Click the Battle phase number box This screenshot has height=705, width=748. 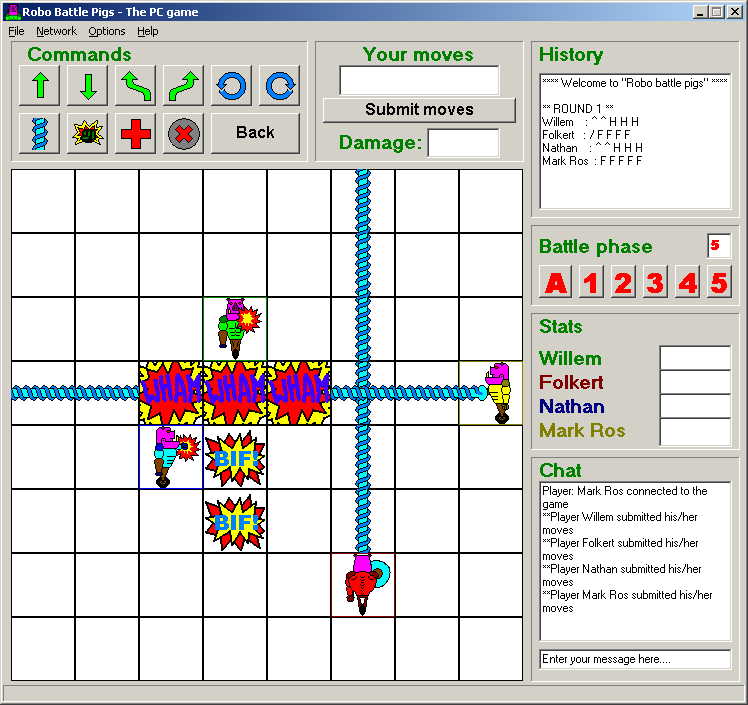(x=719, y=246)
